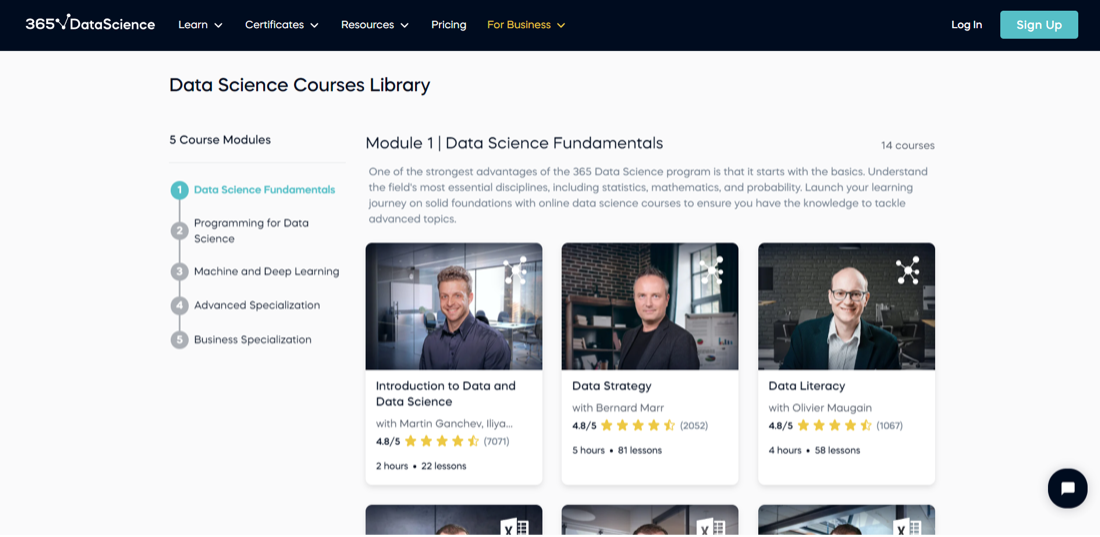
Task: Open the Data Strategy course title
Action: coord(611,386)
